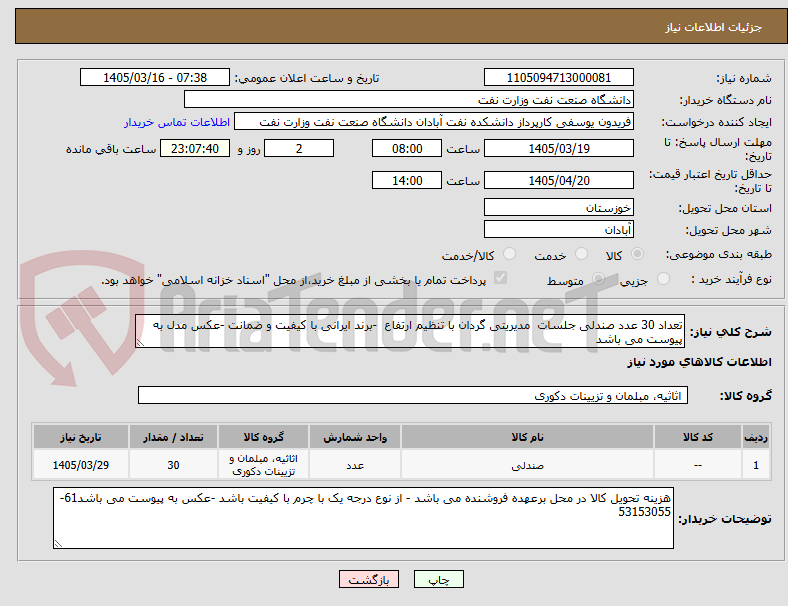The image size is (788, 606).
Task: Click row number 1 cell
Action: tap(755, 465)
